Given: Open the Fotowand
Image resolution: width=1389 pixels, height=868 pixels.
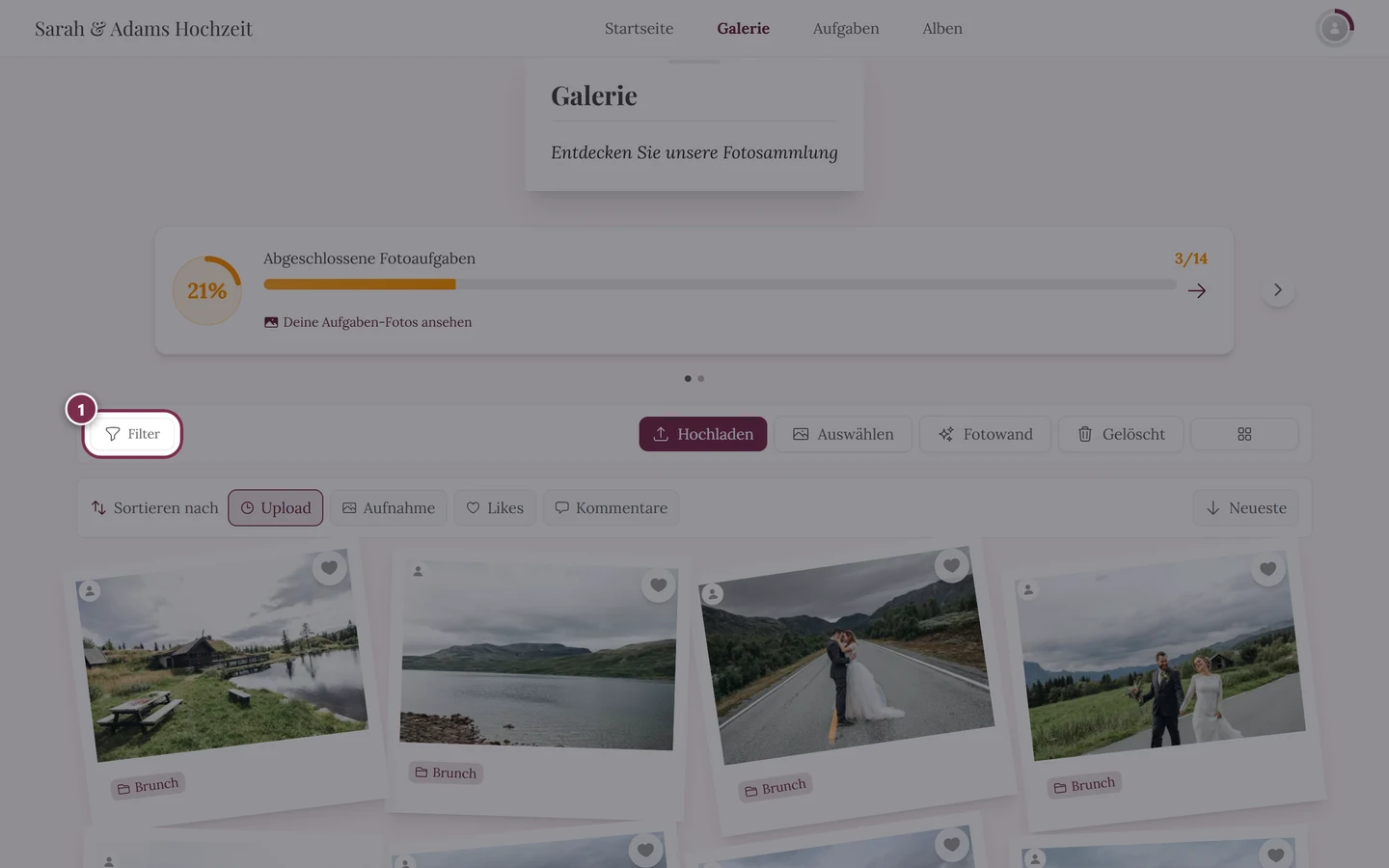Looking at the screenshot, I should (x=985, y=434).
